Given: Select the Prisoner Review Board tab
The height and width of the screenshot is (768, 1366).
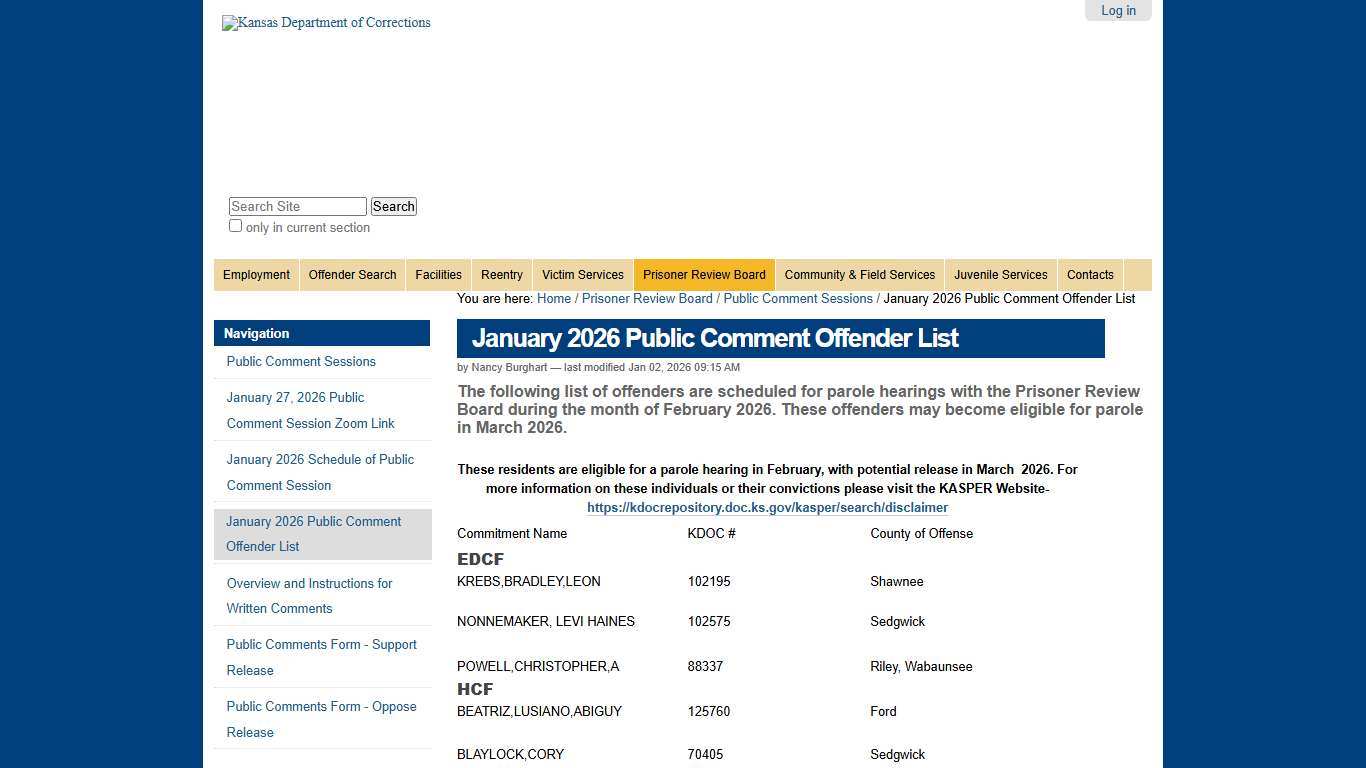Looking at the screenshot, I should (704, 274).
